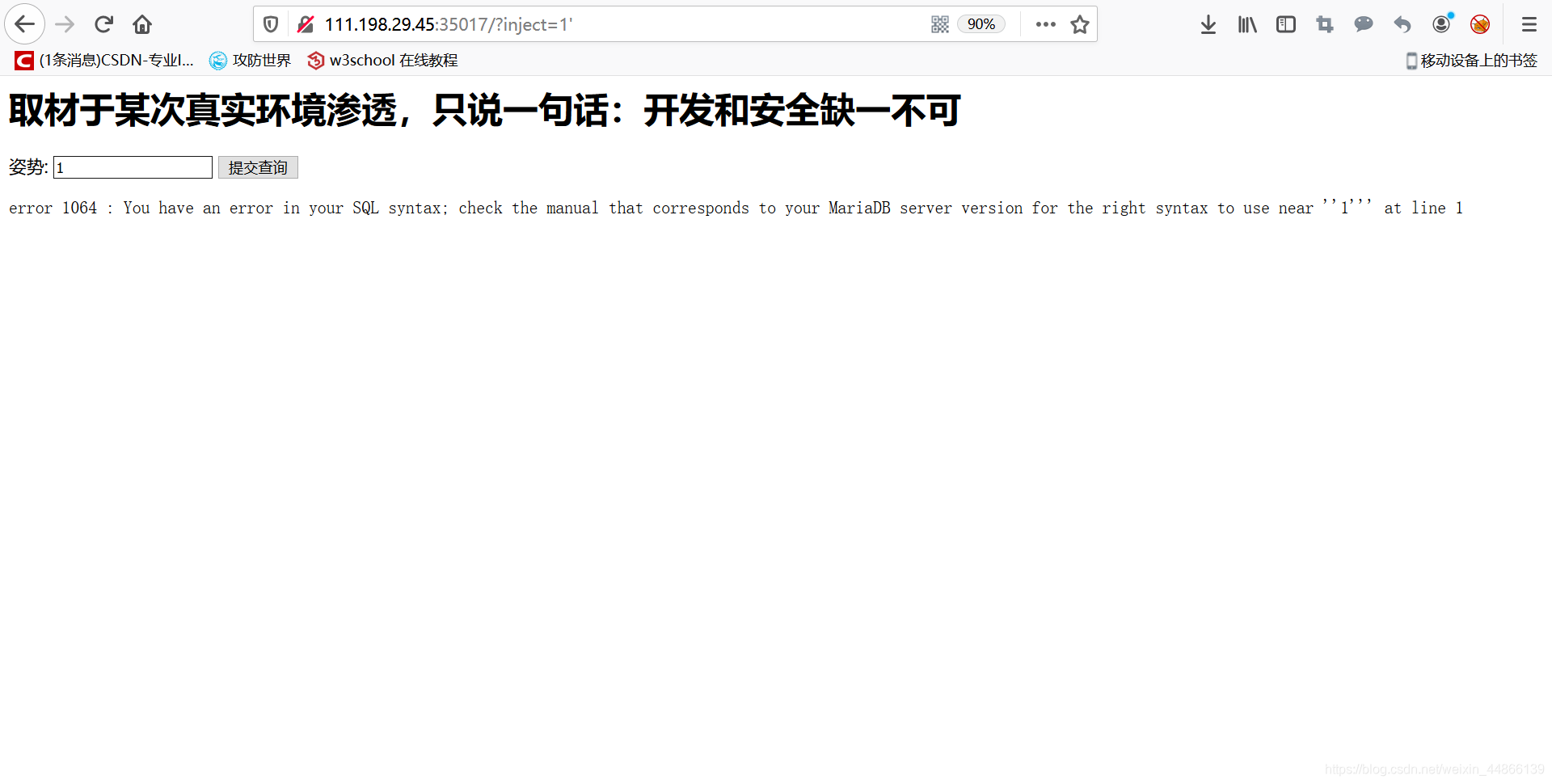Bookmark the page via the star
This screenshot has width=1552, height=784.
tap(1081, 24)
